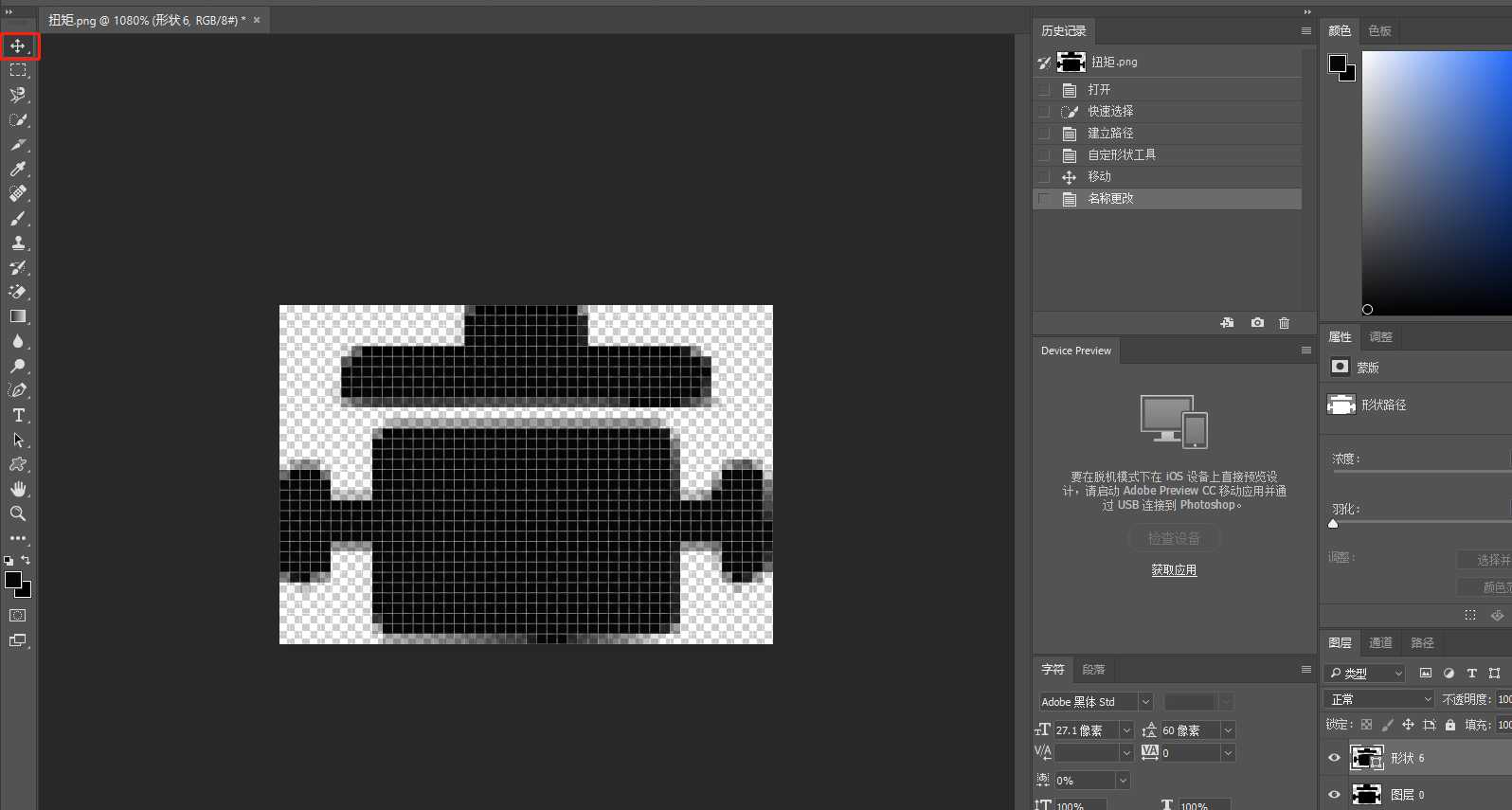
Task: Open the Edit Toolbar ellipsis button
Action: [18, 538]
